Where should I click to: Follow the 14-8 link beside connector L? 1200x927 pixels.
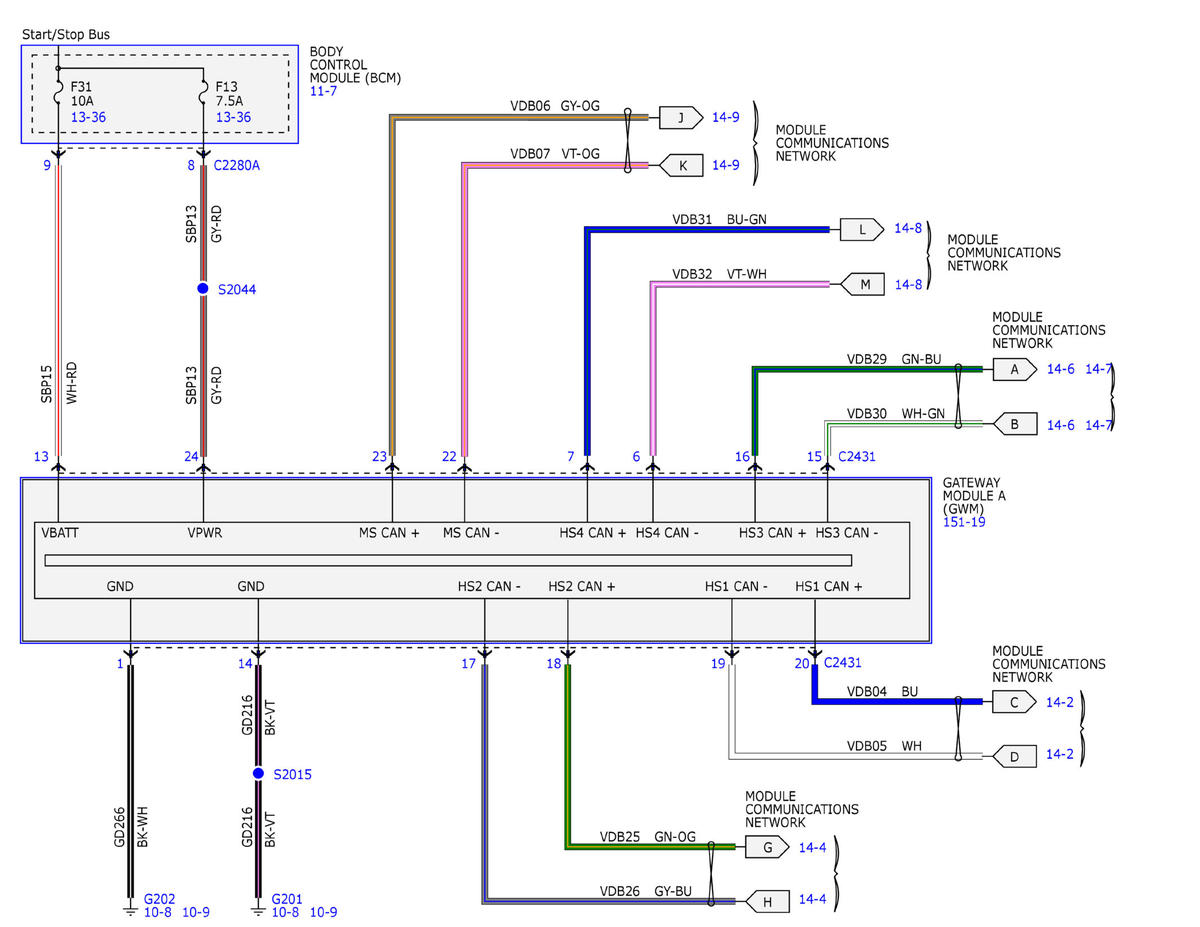pyautogui.click(x=908, y=229)
